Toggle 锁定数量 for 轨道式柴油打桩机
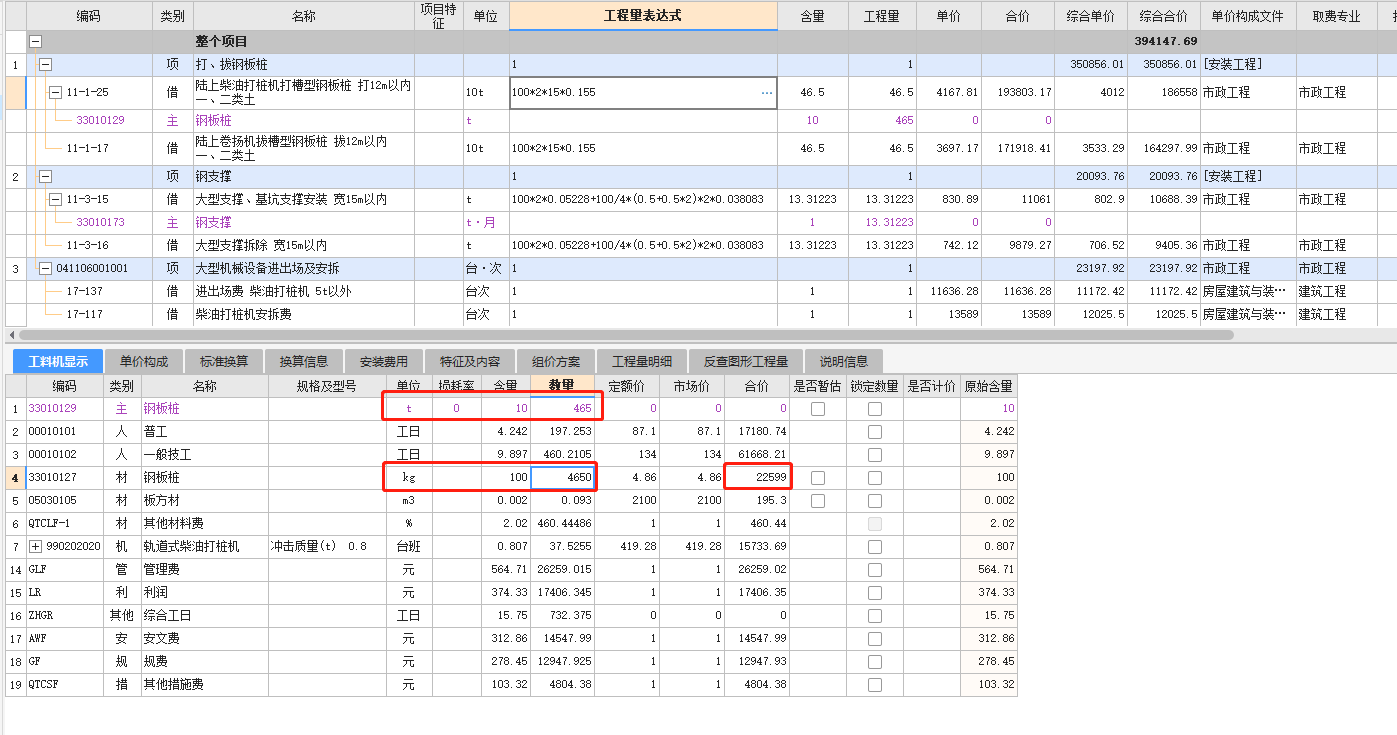Screen dimensions: 1397x735 (875, 547)
